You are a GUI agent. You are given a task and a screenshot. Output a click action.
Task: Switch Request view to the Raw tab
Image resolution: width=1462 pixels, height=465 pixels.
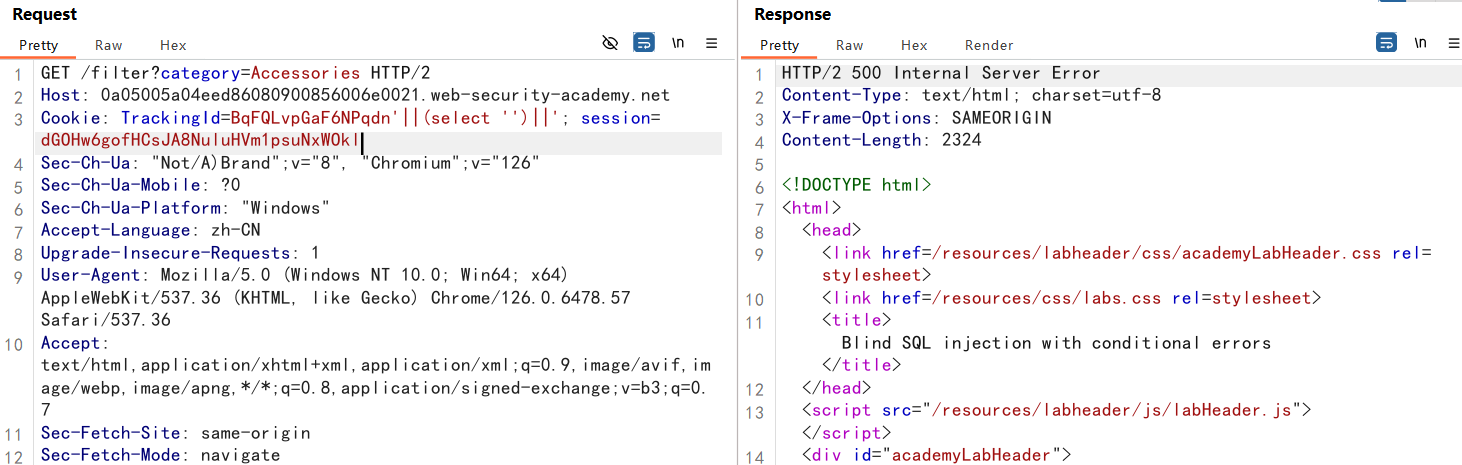109,45
